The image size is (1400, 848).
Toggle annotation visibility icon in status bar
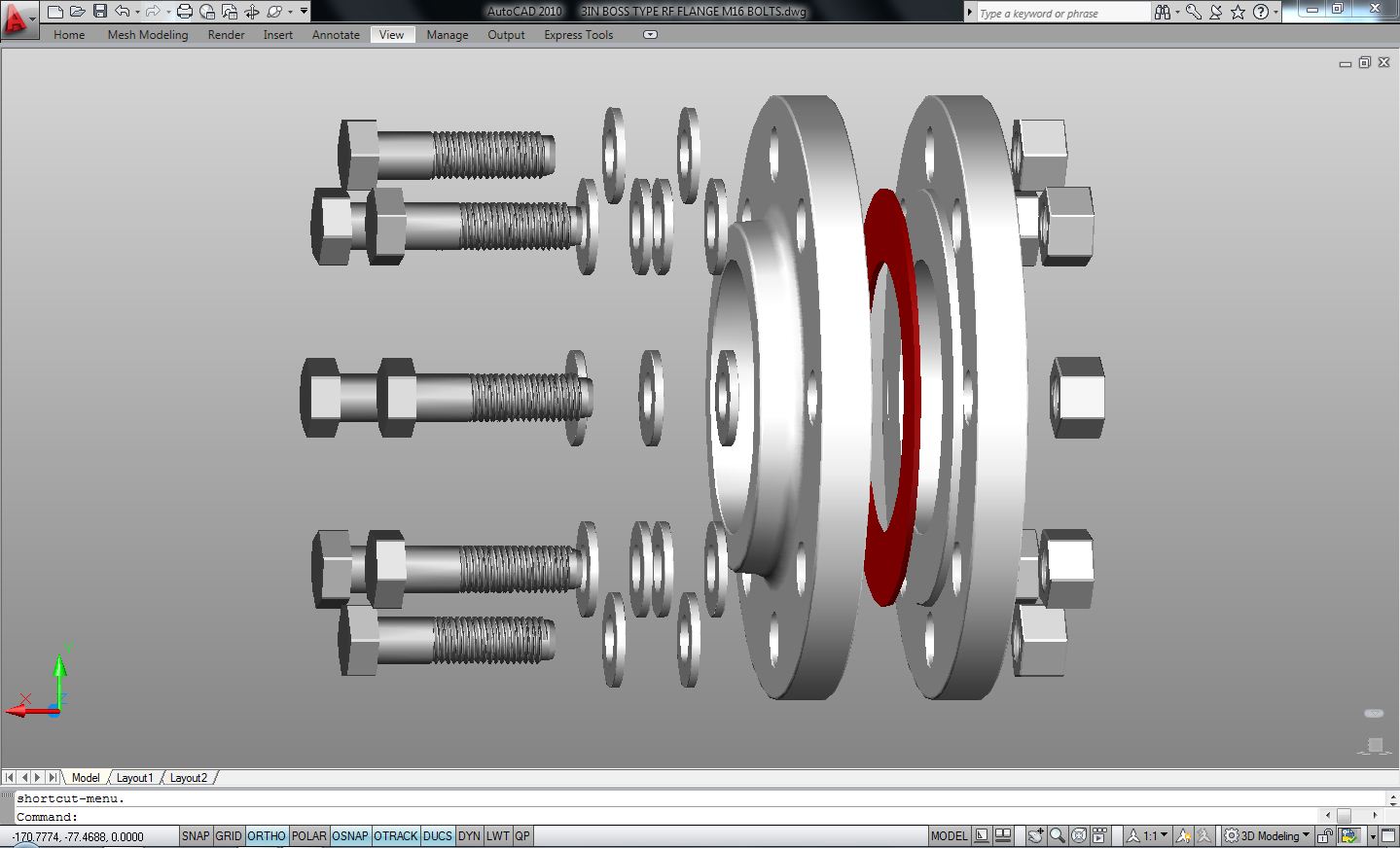(x=1184, y=835)
